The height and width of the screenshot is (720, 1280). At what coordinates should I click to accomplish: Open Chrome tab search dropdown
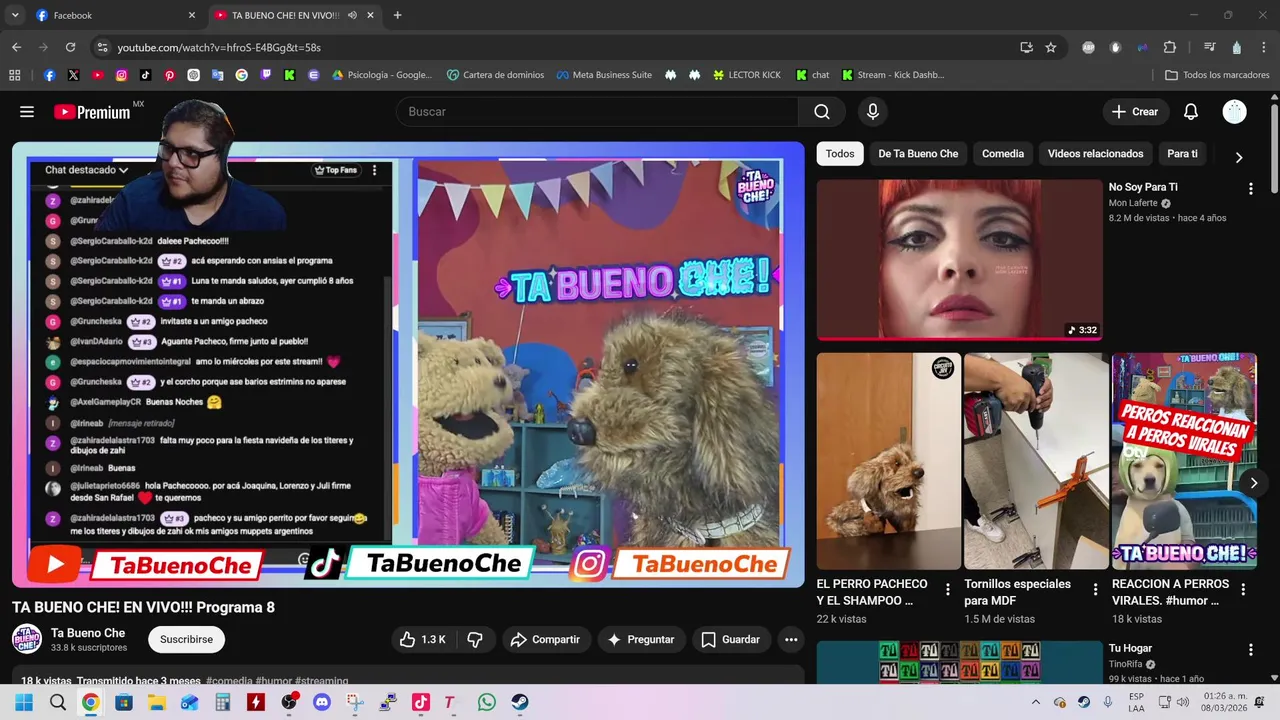pos(14,15)
